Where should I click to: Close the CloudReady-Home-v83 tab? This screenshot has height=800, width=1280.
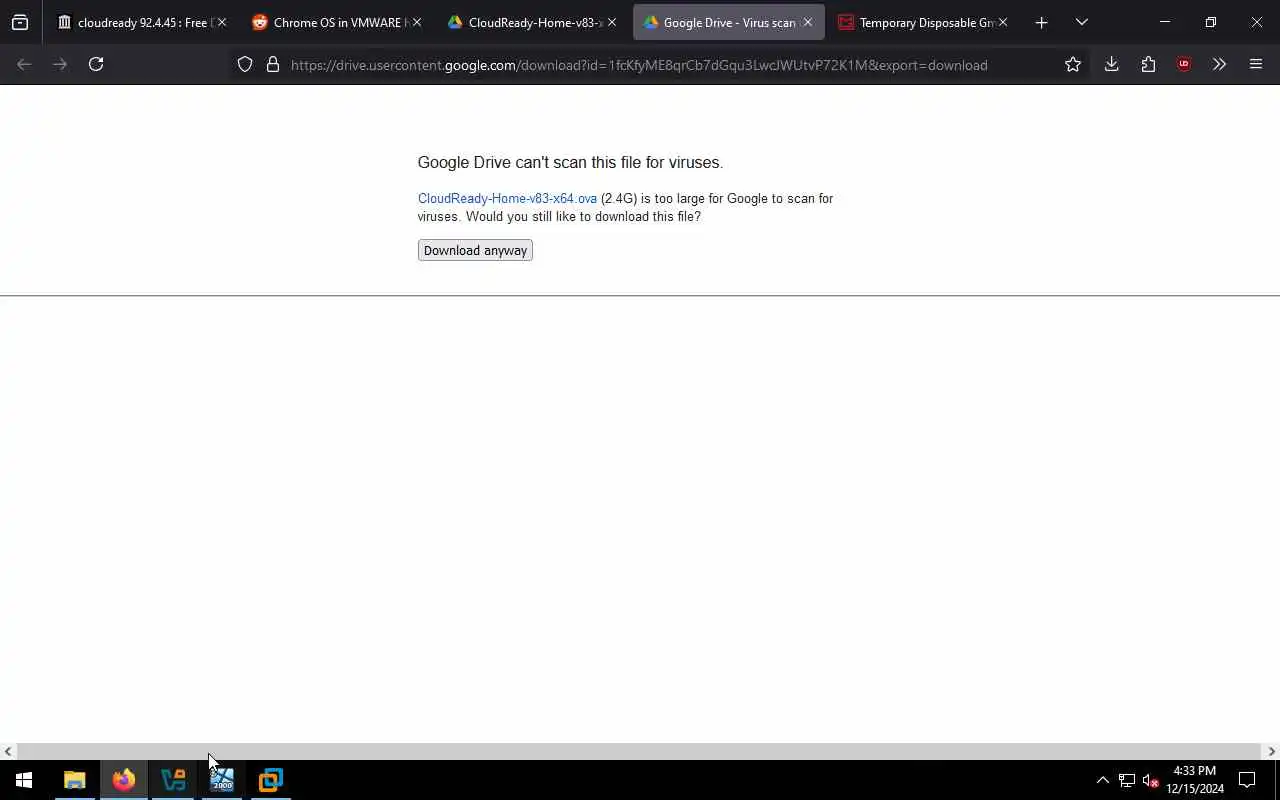pos(612,22)
